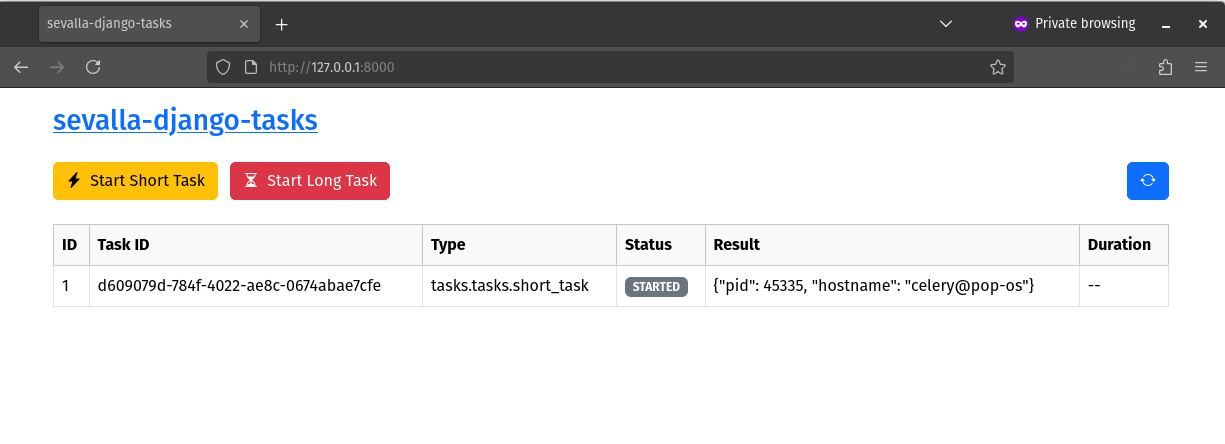Click the Private browsing mask indicator
The image size is (1225, 444).
pos(1075,24)
